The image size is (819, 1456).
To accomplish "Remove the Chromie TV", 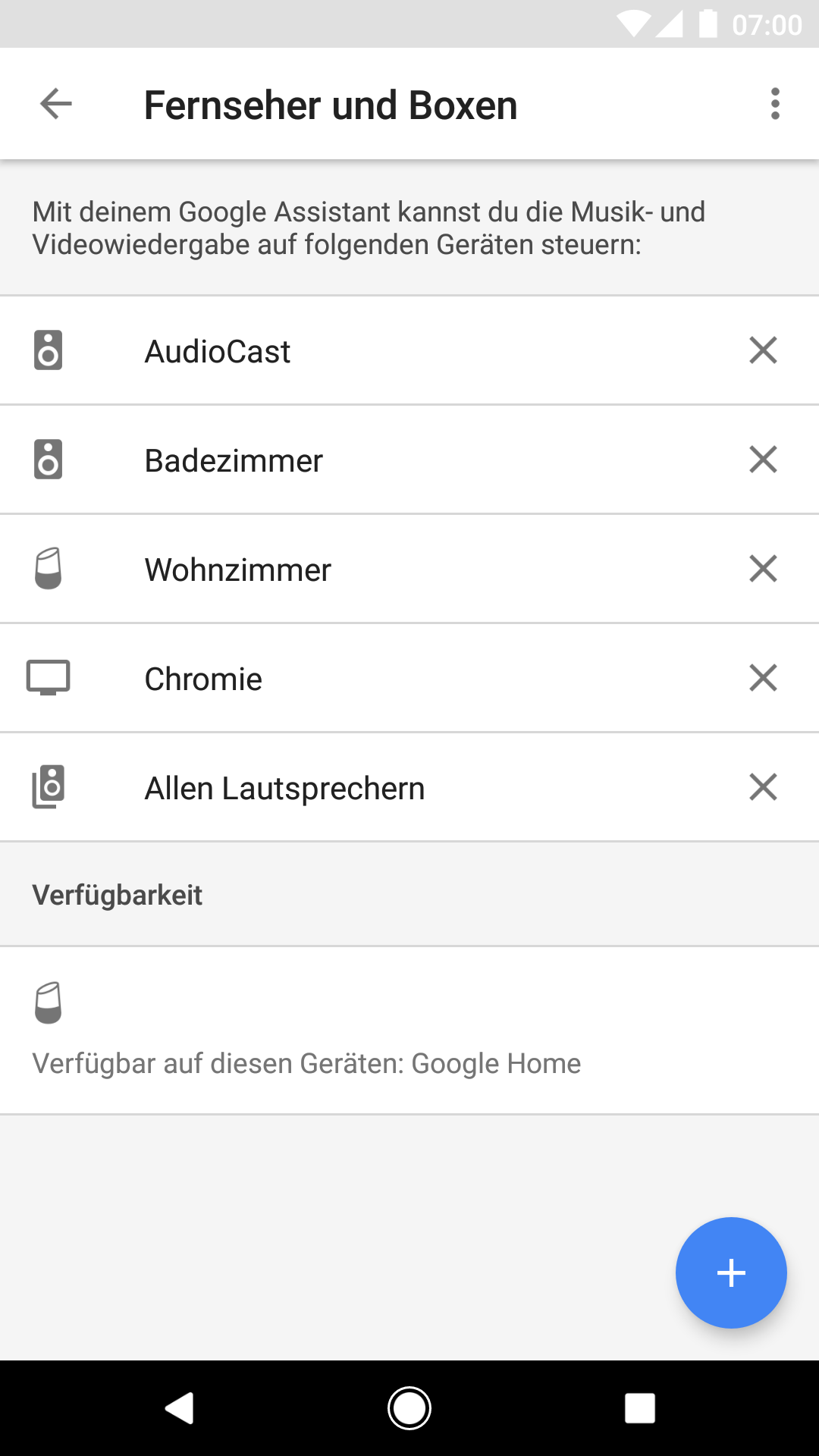I will 763,678.
